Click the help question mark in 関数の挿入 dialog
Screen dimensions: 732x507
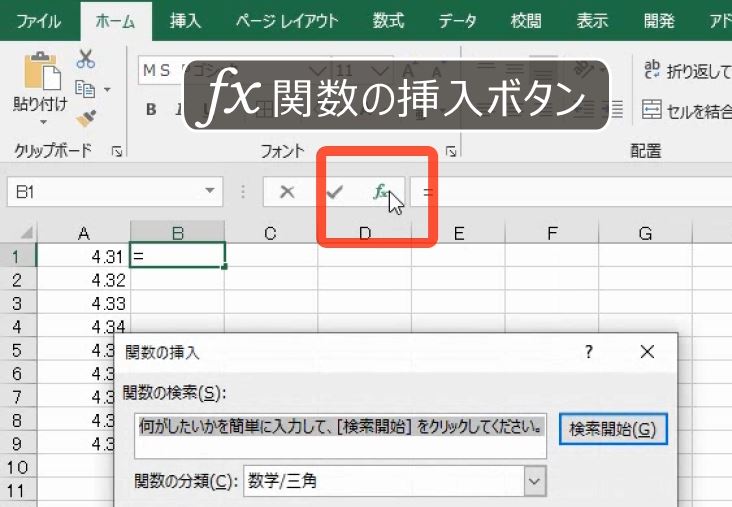click(x=589, y=352)
